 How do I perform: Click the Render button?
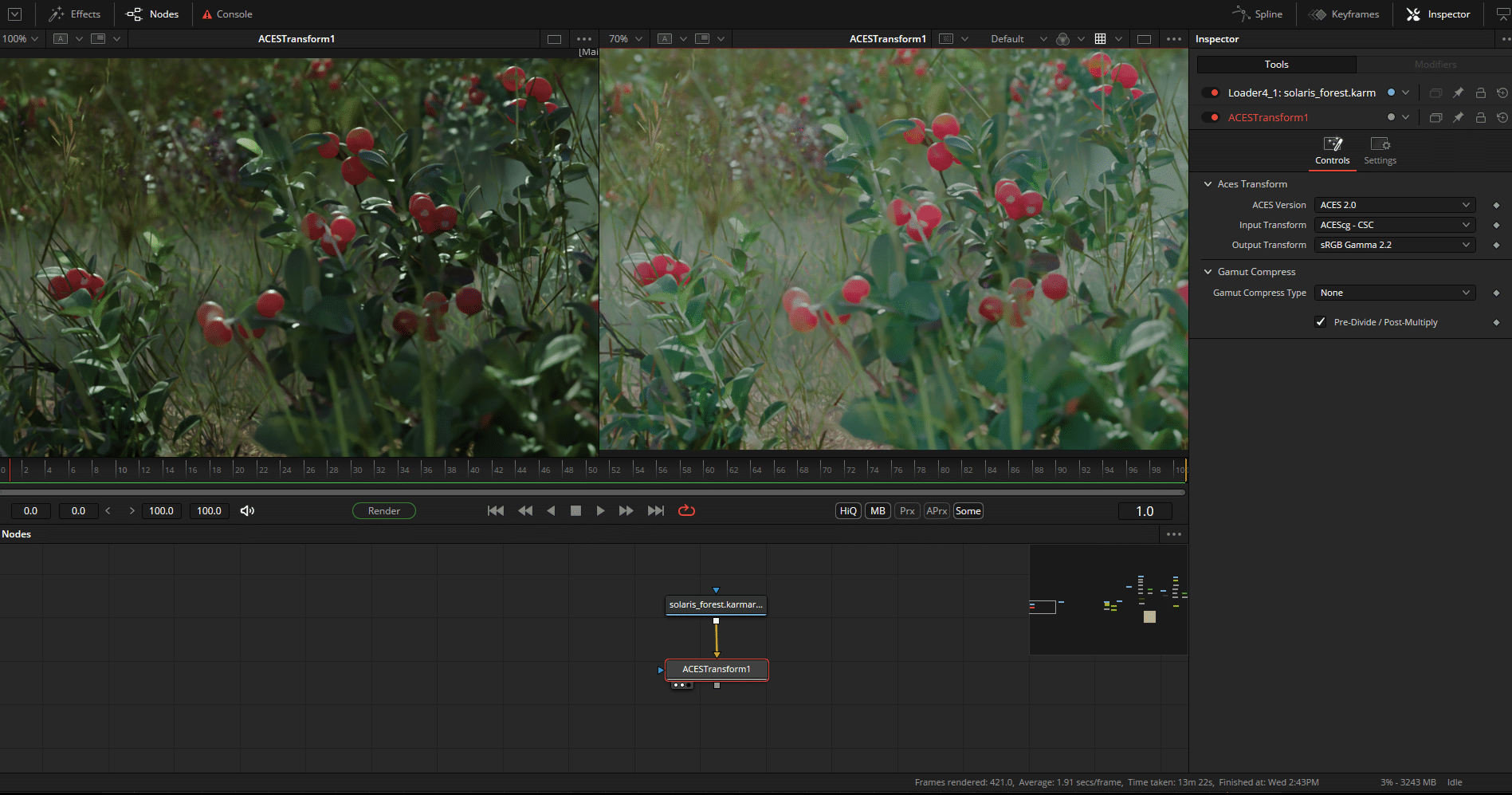[383, 510]
